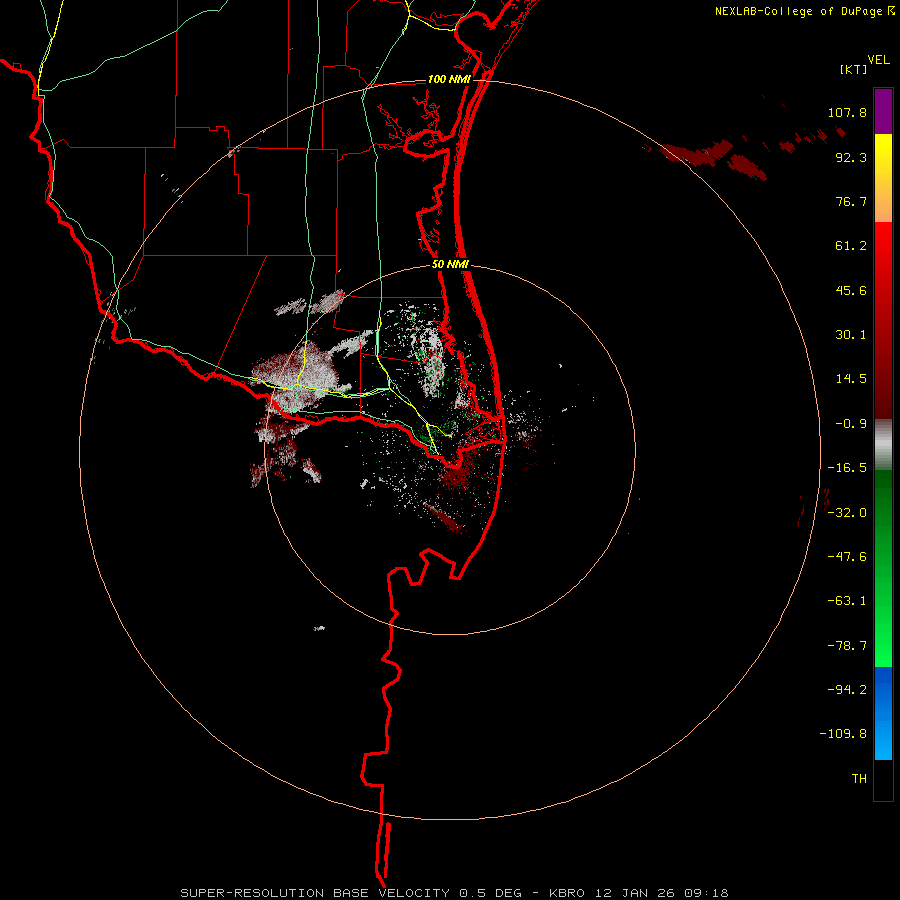Screen dimensions: 900x900
Task: Click the 50 NMI range ring label
Action: (450, 265)
